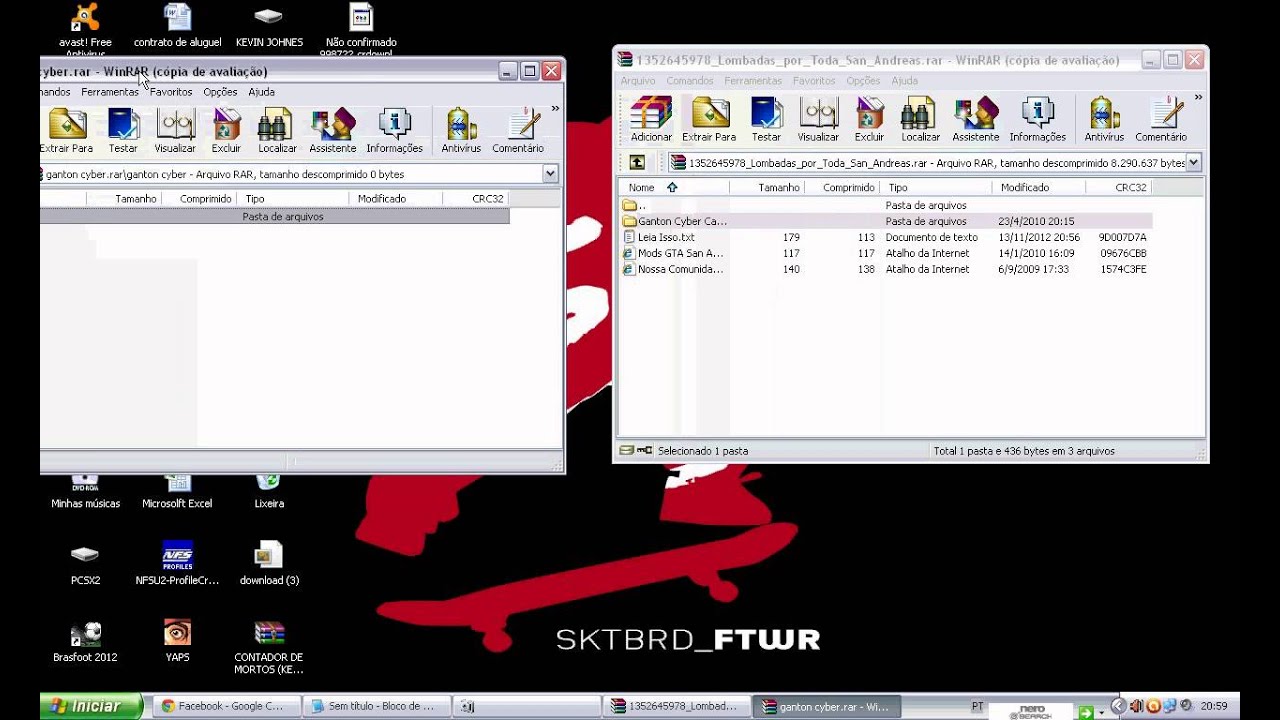1280x720 pixels.
Task: Show more toolbar buttons in ganton cyber window
Action: click(x=555, y=109)
